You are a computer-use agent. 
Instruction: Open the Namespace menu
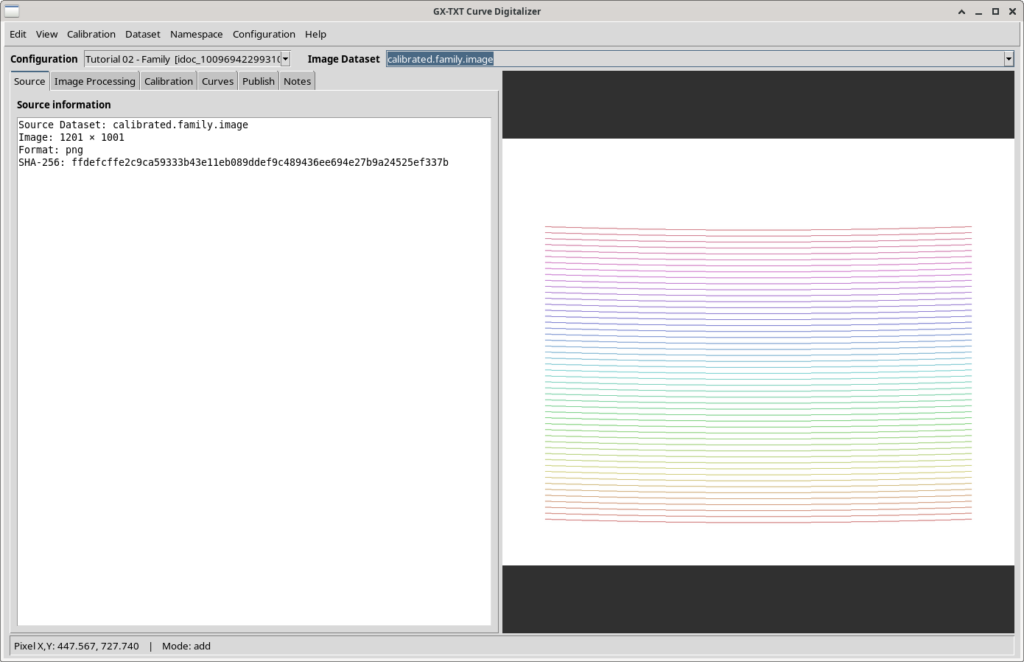click(x=196, y=34)
